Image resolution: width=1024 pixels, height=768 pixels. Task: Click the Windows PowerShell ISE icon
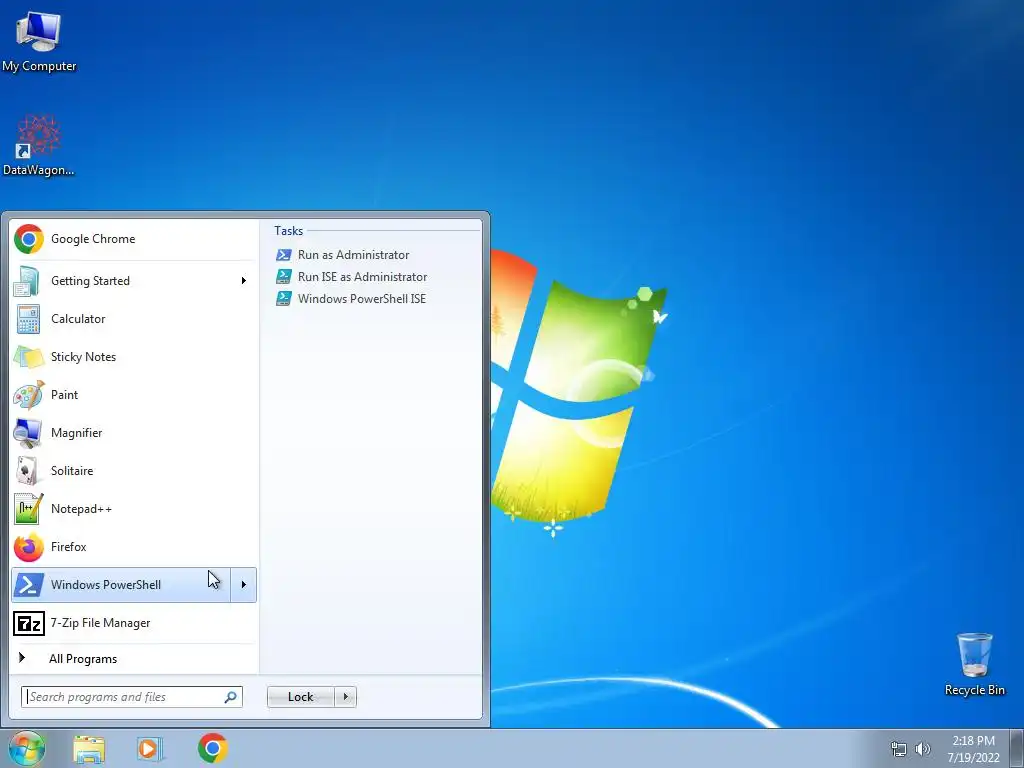pos(283,298)
